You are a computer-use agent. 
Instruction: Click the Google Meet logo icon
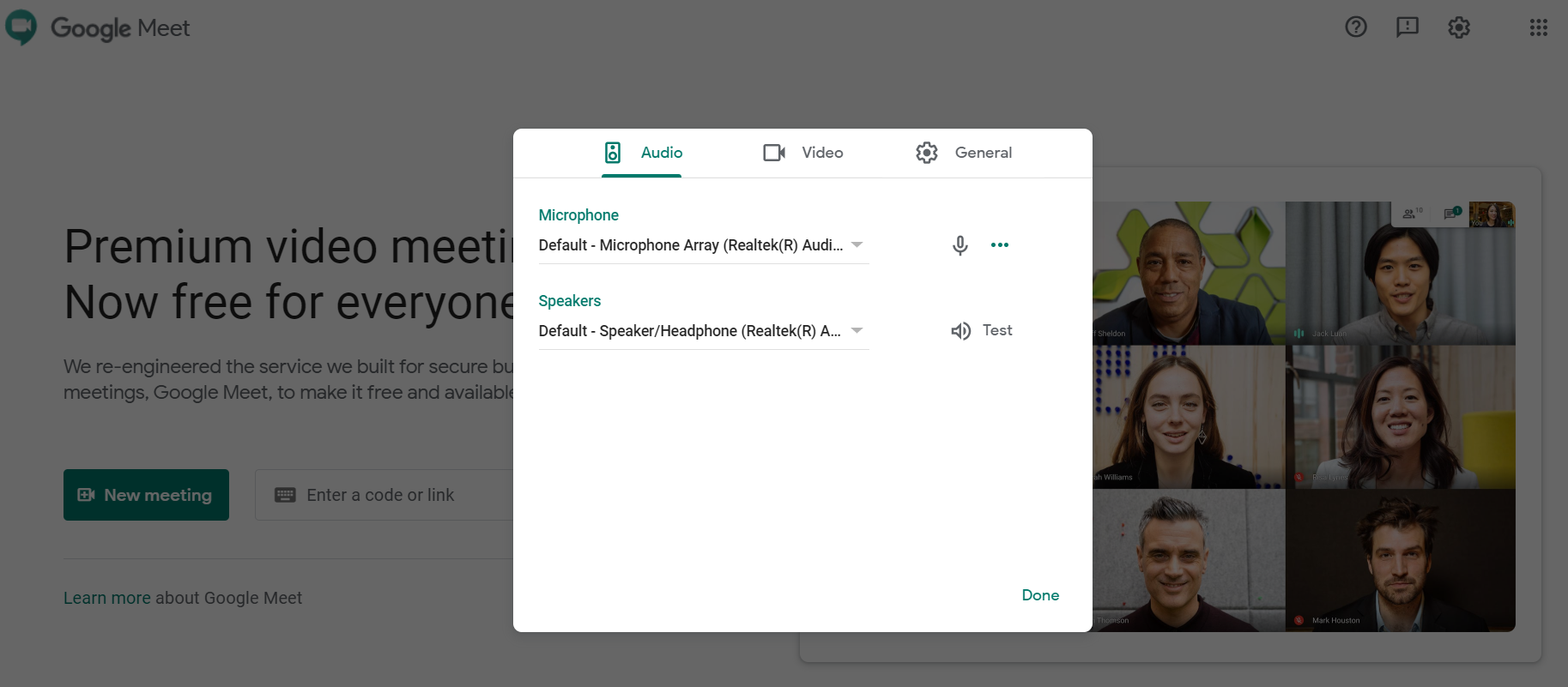[21, 27]
